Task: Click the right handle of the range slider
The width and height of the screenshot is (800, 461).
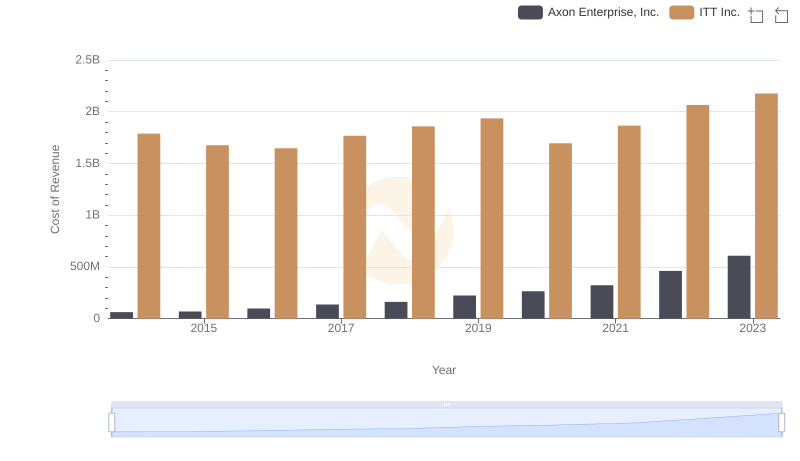Action: click(x=782, y=423)
